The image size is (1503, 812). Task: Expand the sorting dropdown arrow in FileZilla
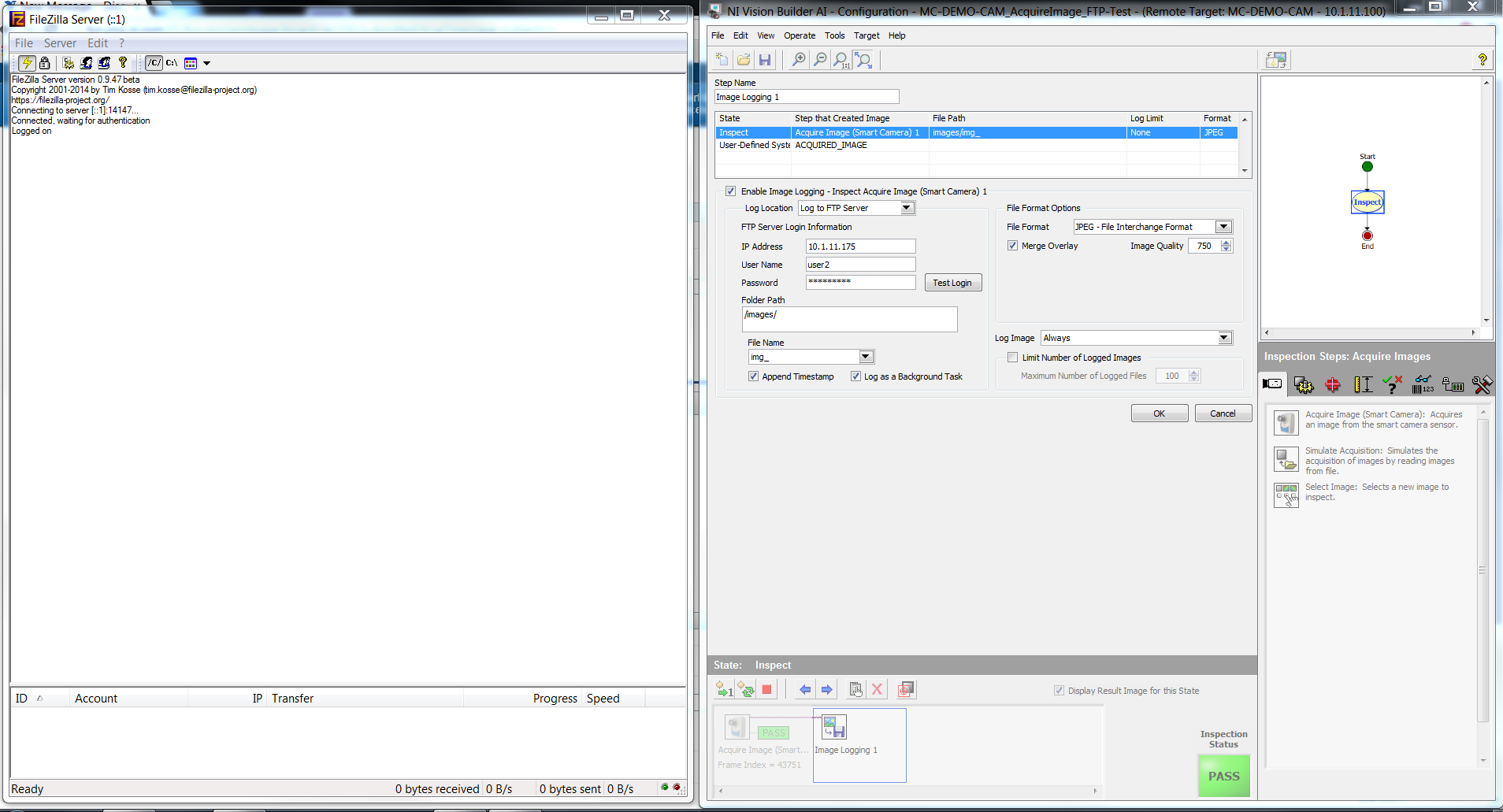(x=207, y=63)
